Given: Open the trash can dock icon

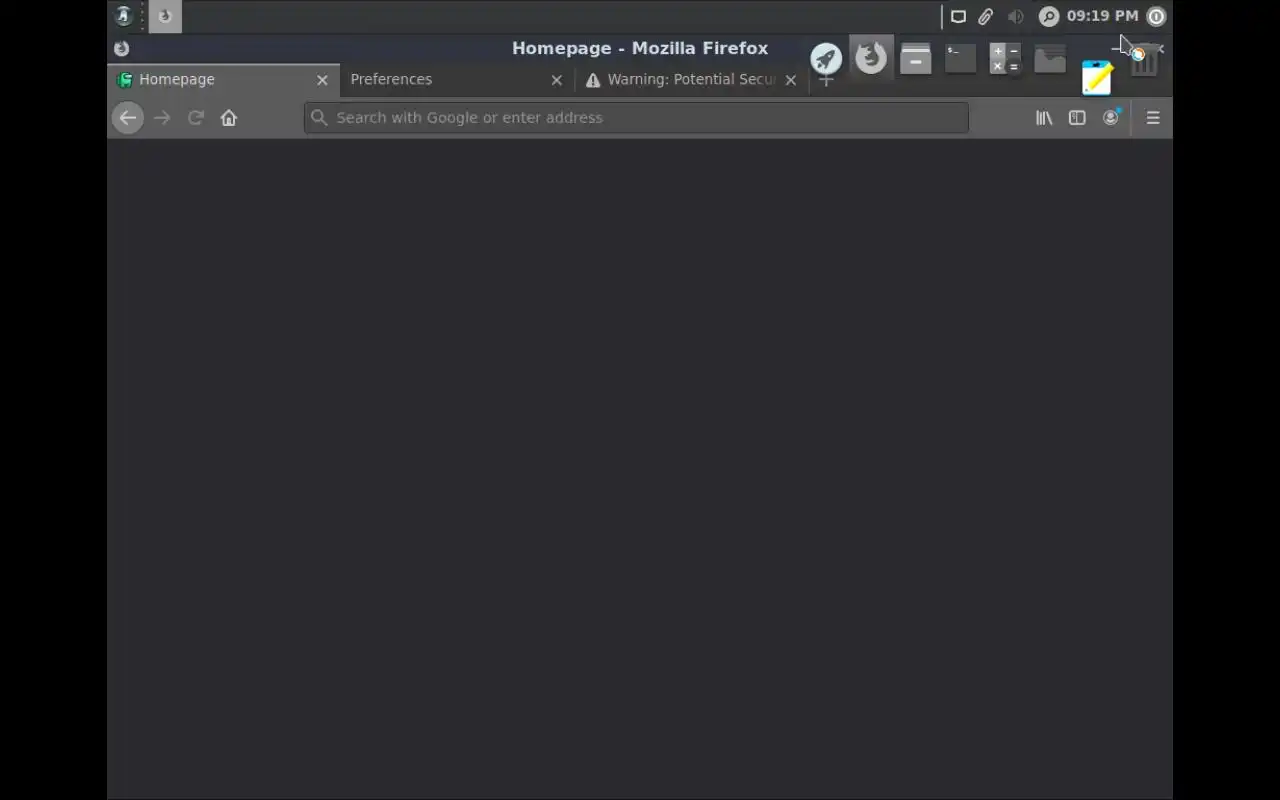Looking at the screenshot, I should point(1145,61).
